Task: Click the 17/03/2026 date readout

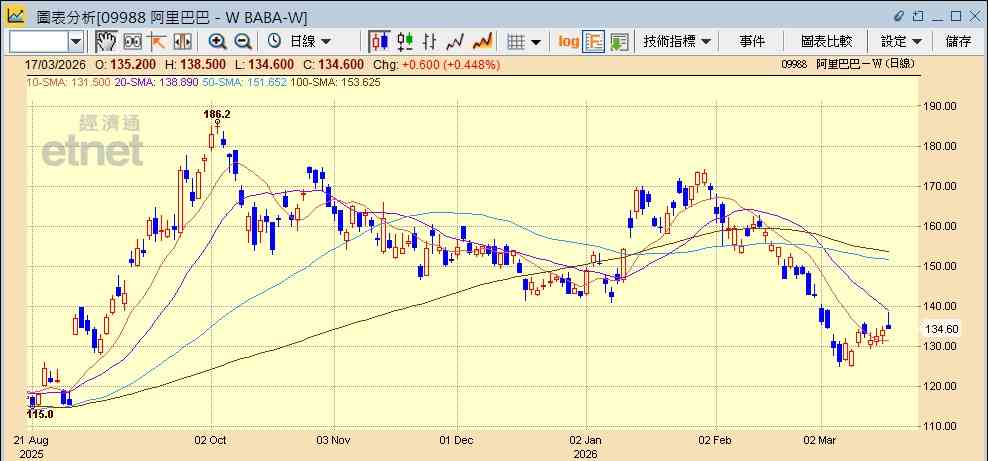Action: click(56, 64)
